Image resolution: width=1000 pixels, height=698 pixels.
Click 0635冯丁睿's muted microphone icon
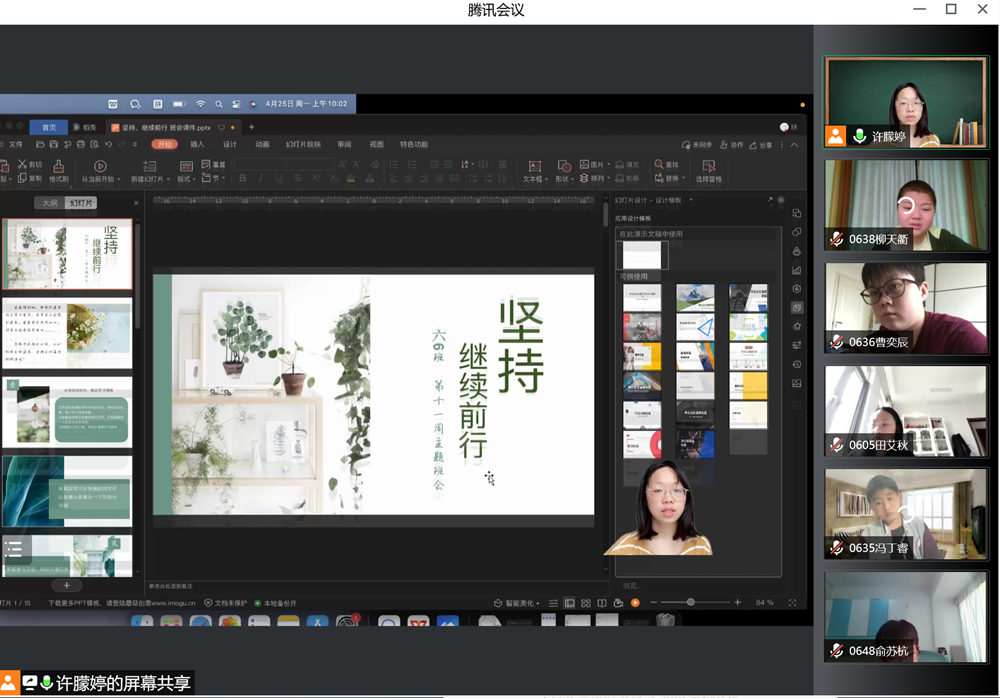[837, 547]
